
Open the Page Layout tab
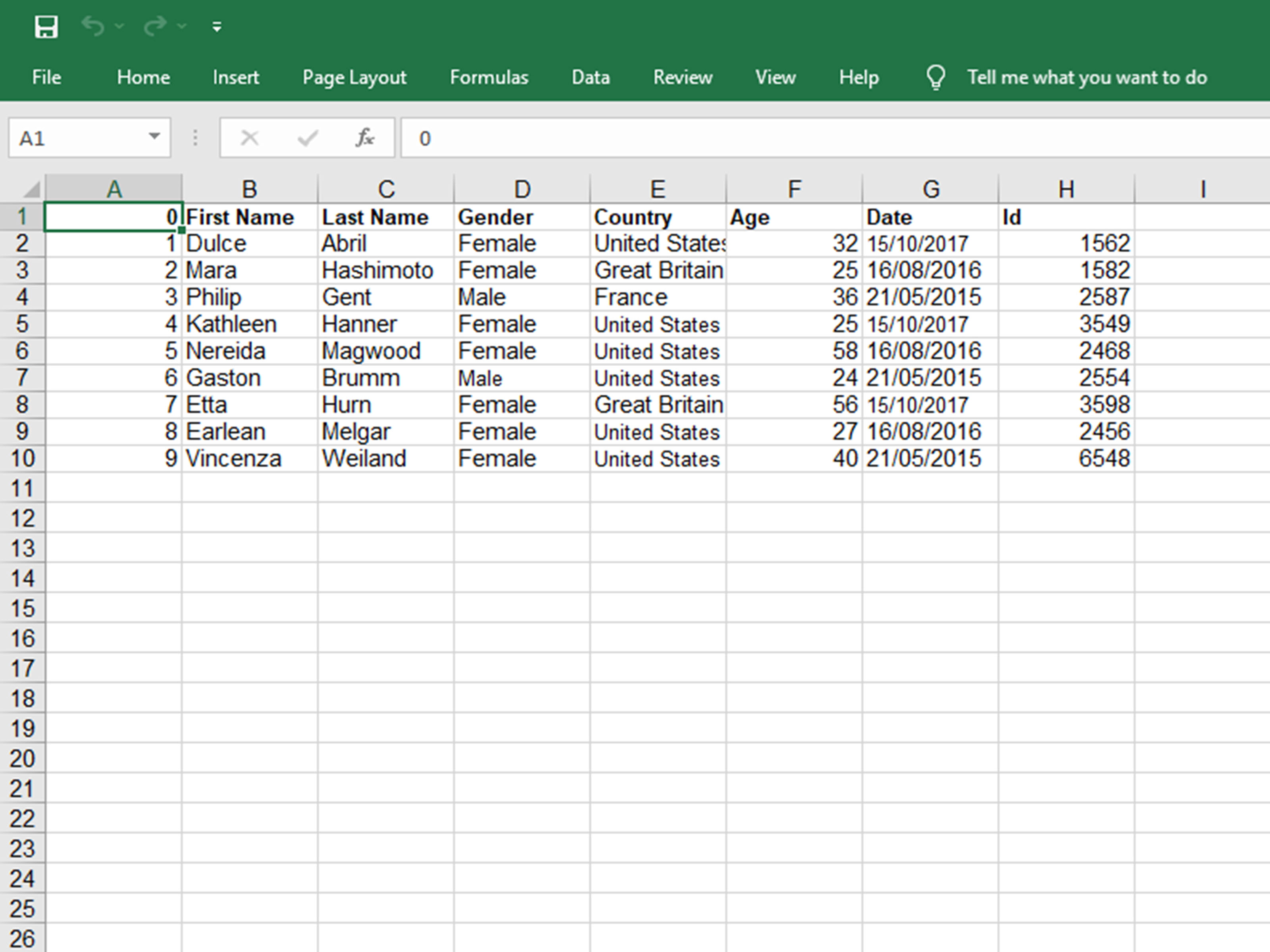coord(354,77)
